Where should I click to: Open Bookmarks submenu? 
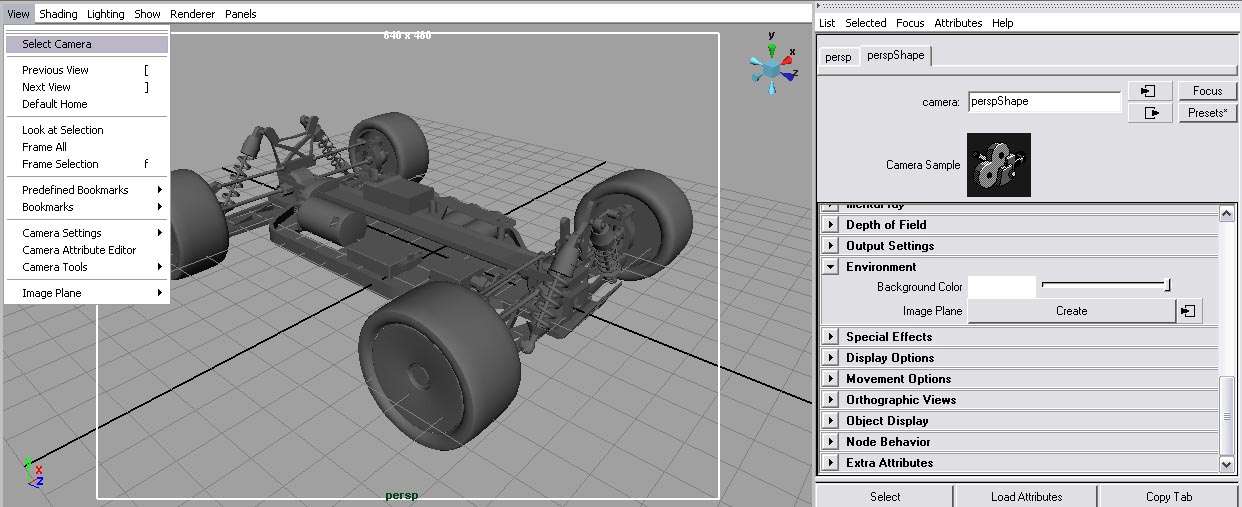tap(87, 207)
